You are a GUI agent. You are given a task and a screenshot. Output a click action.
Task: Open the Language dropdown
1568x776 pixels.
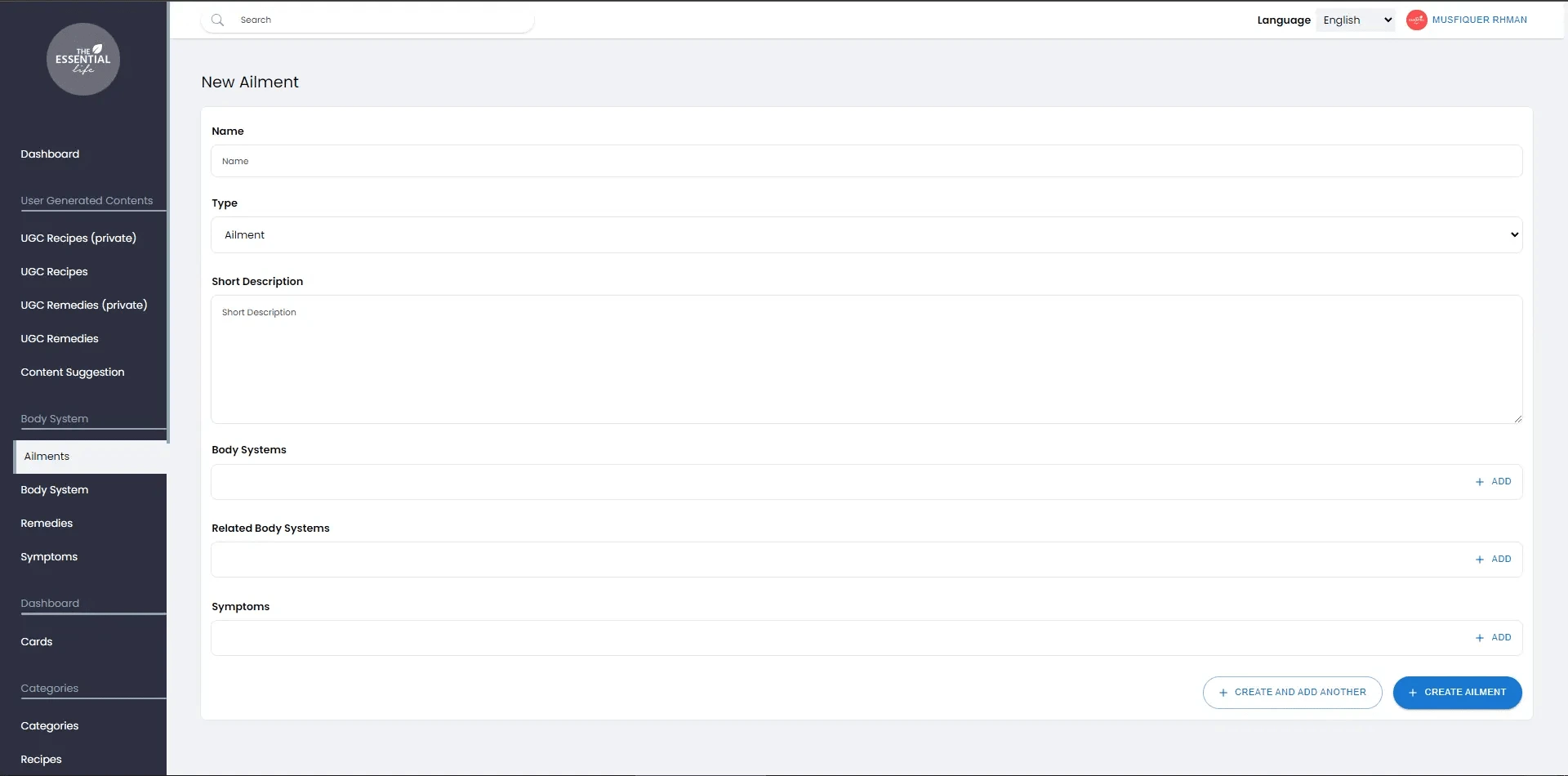1355,20
